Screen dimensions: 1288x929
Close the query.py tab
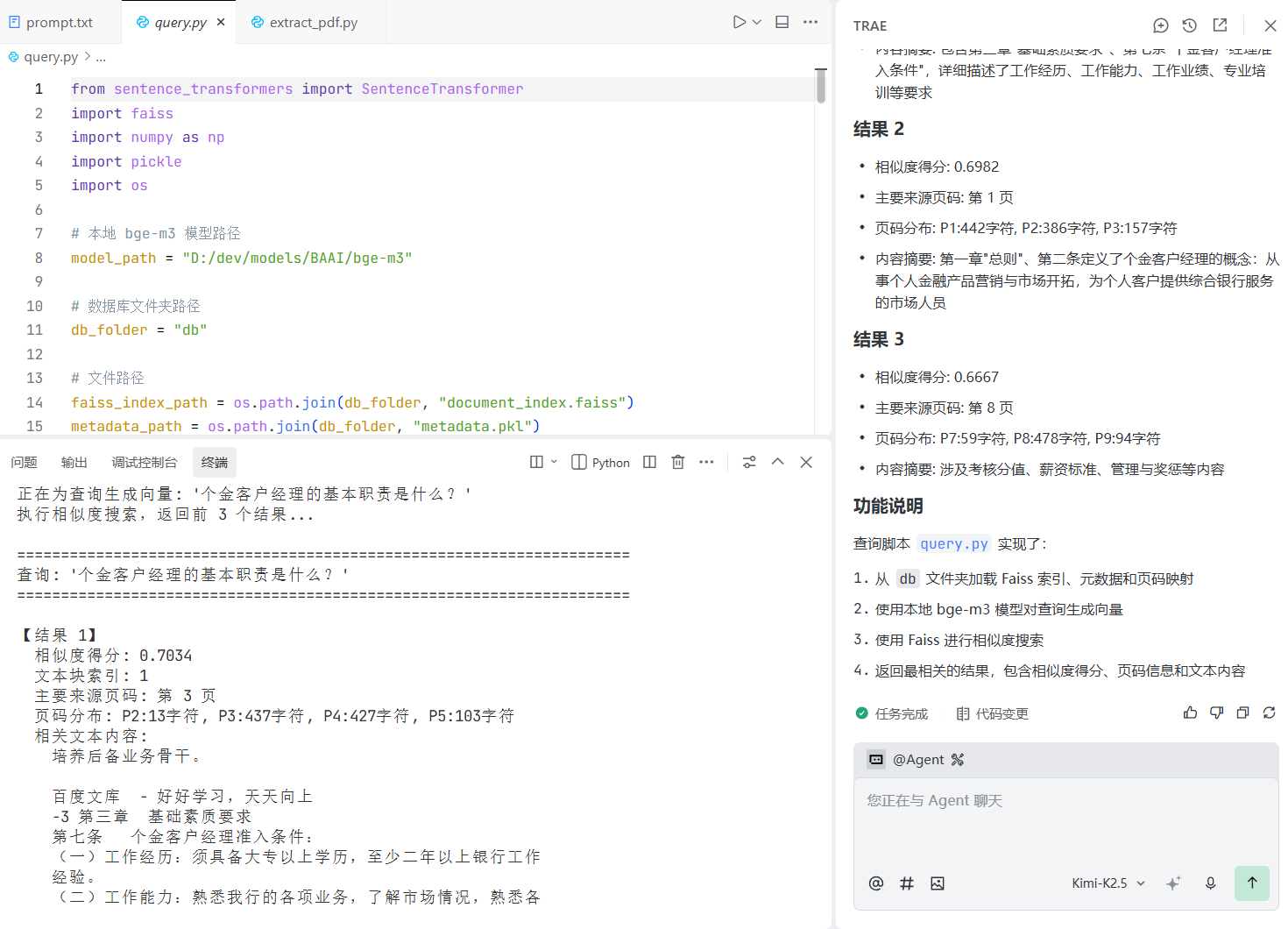(221, 22)
